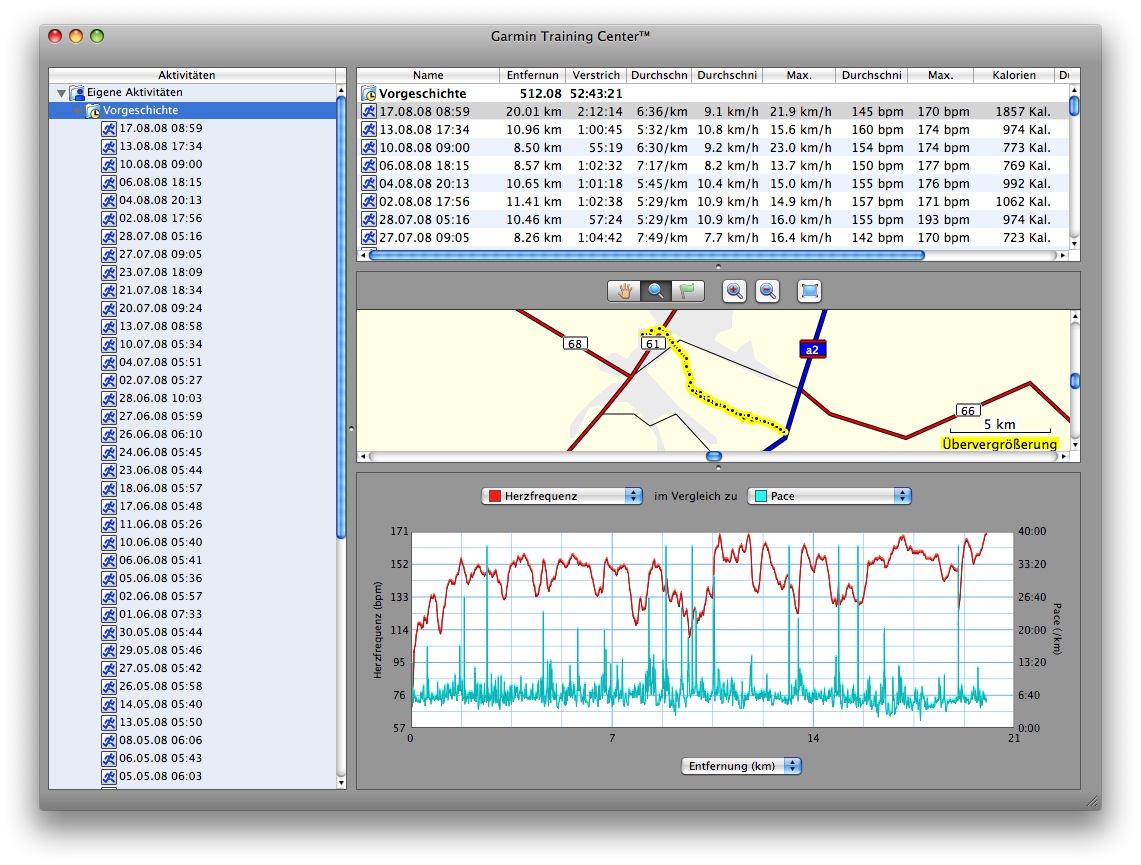Click the Eigene Aktivitäten user icon
This screenshot has height=865, width=1141.
click(77, 92)
